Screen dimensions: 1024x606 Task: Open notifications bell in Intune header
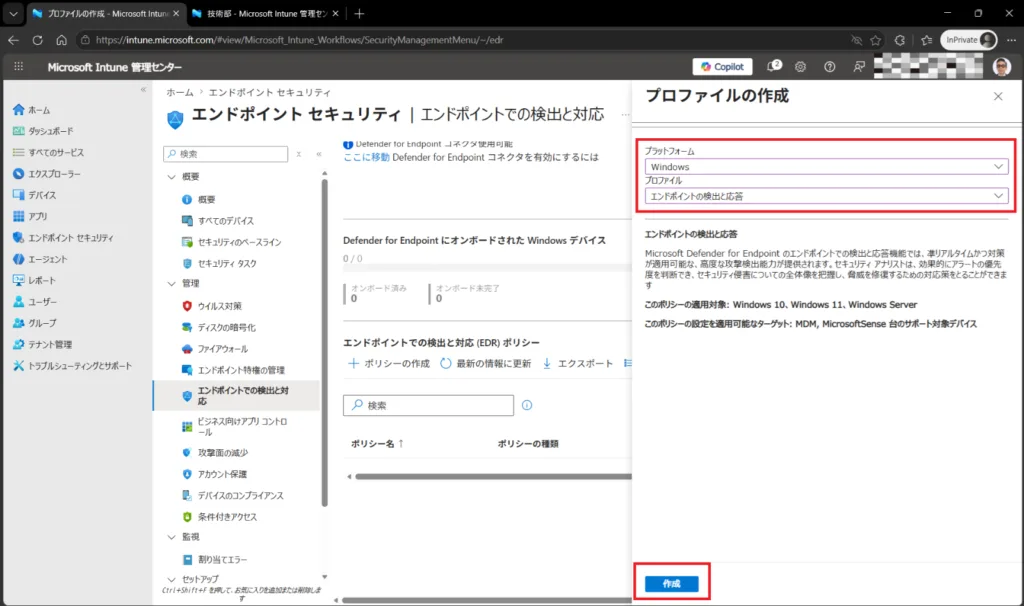click(x=773, y=66)
